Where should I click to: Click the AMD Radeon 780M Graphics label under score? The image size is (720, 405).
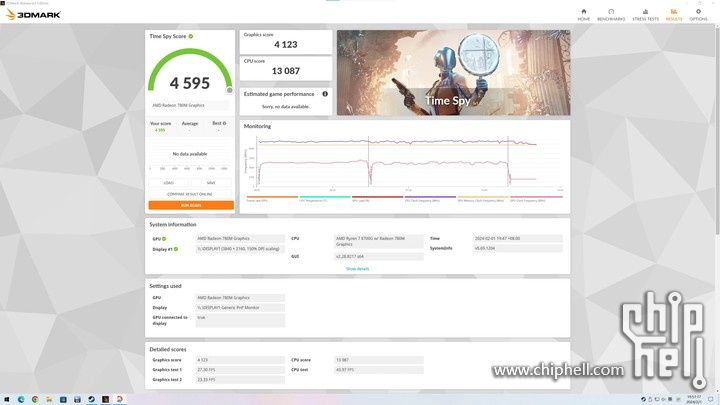[190, 106]
